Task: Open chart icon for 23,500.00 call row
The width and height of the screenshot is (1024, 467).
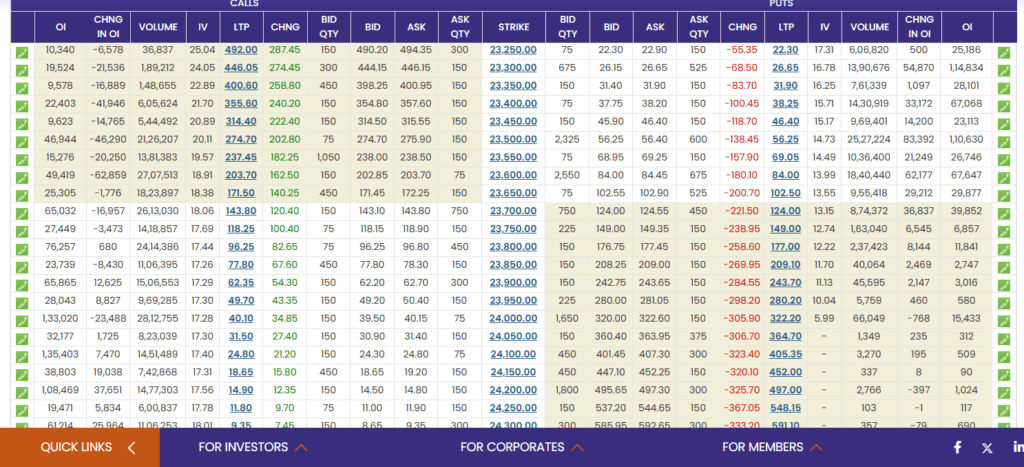Action: pyautogui.click(x=22, y=142)
